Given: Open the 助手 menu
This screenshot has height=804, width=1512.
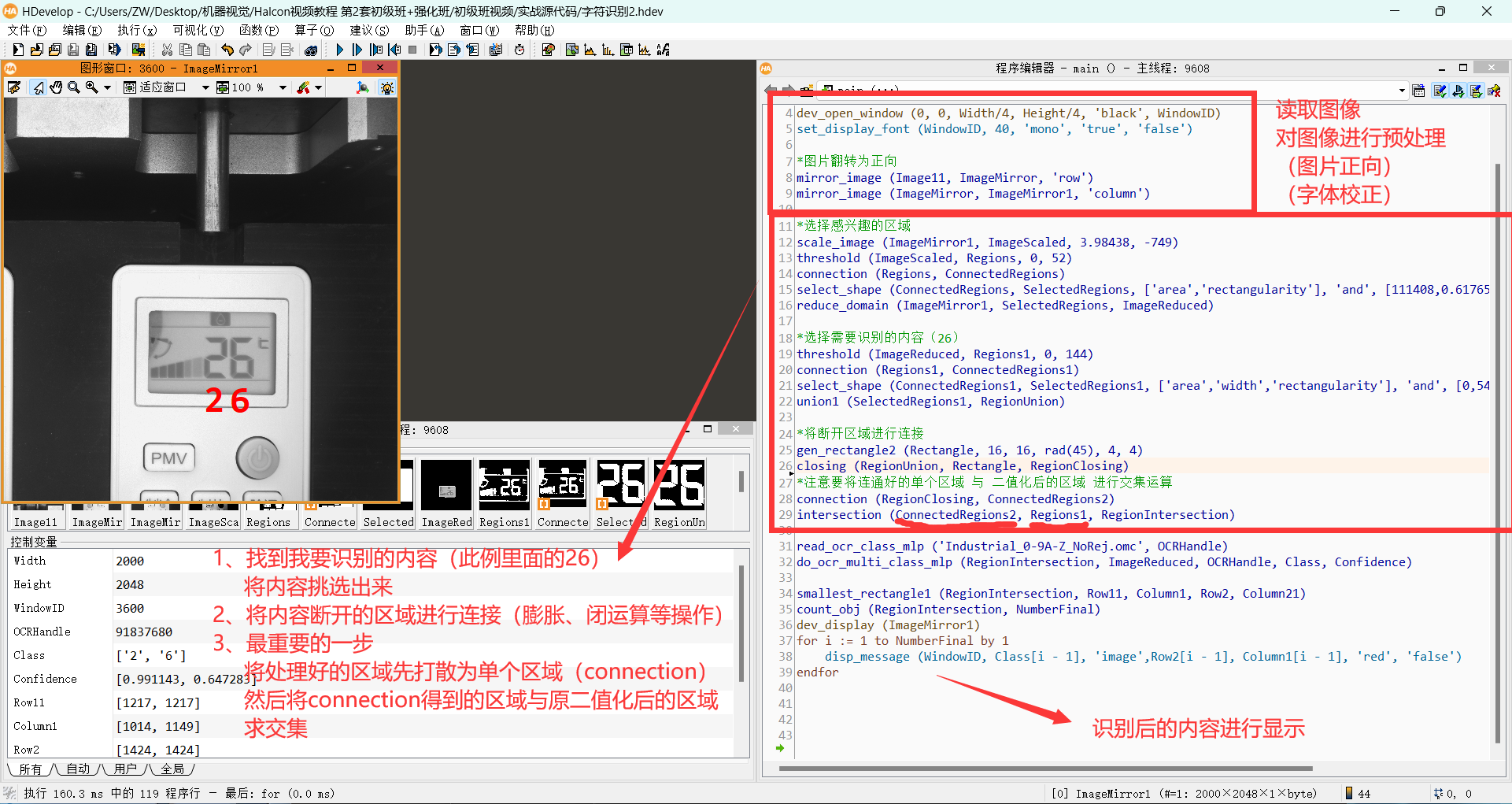Looking at the screenshot, I should pos(423,30).
